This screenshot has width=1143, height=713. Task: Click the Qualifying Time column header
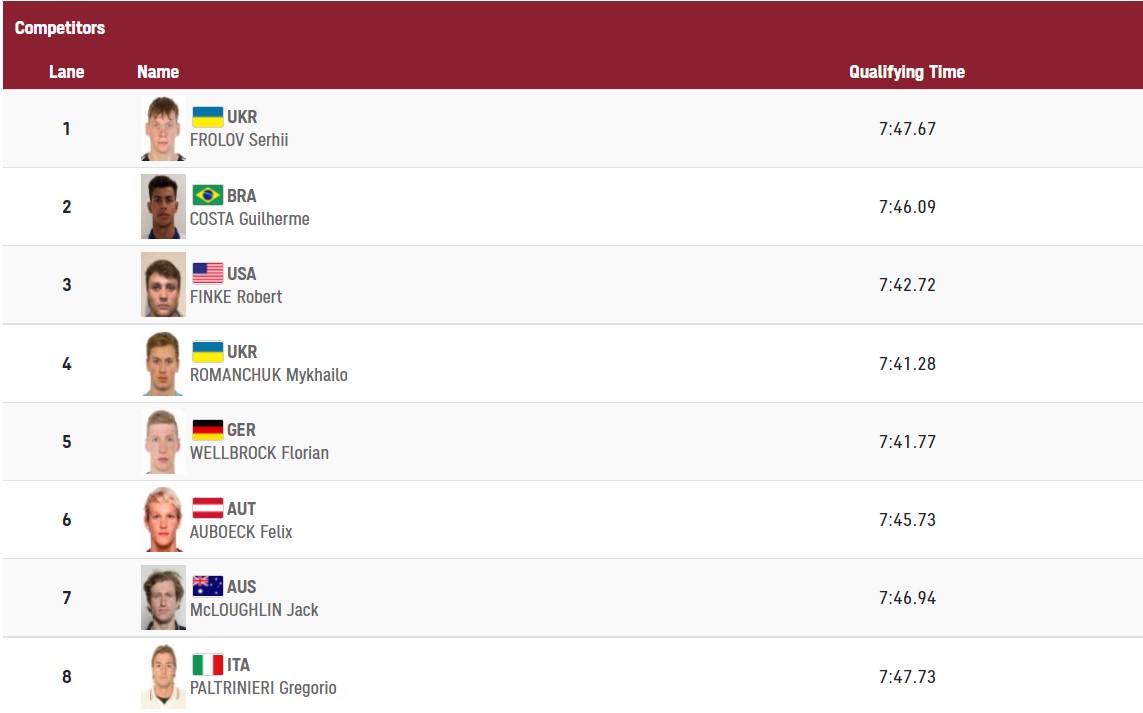(906, 72)
